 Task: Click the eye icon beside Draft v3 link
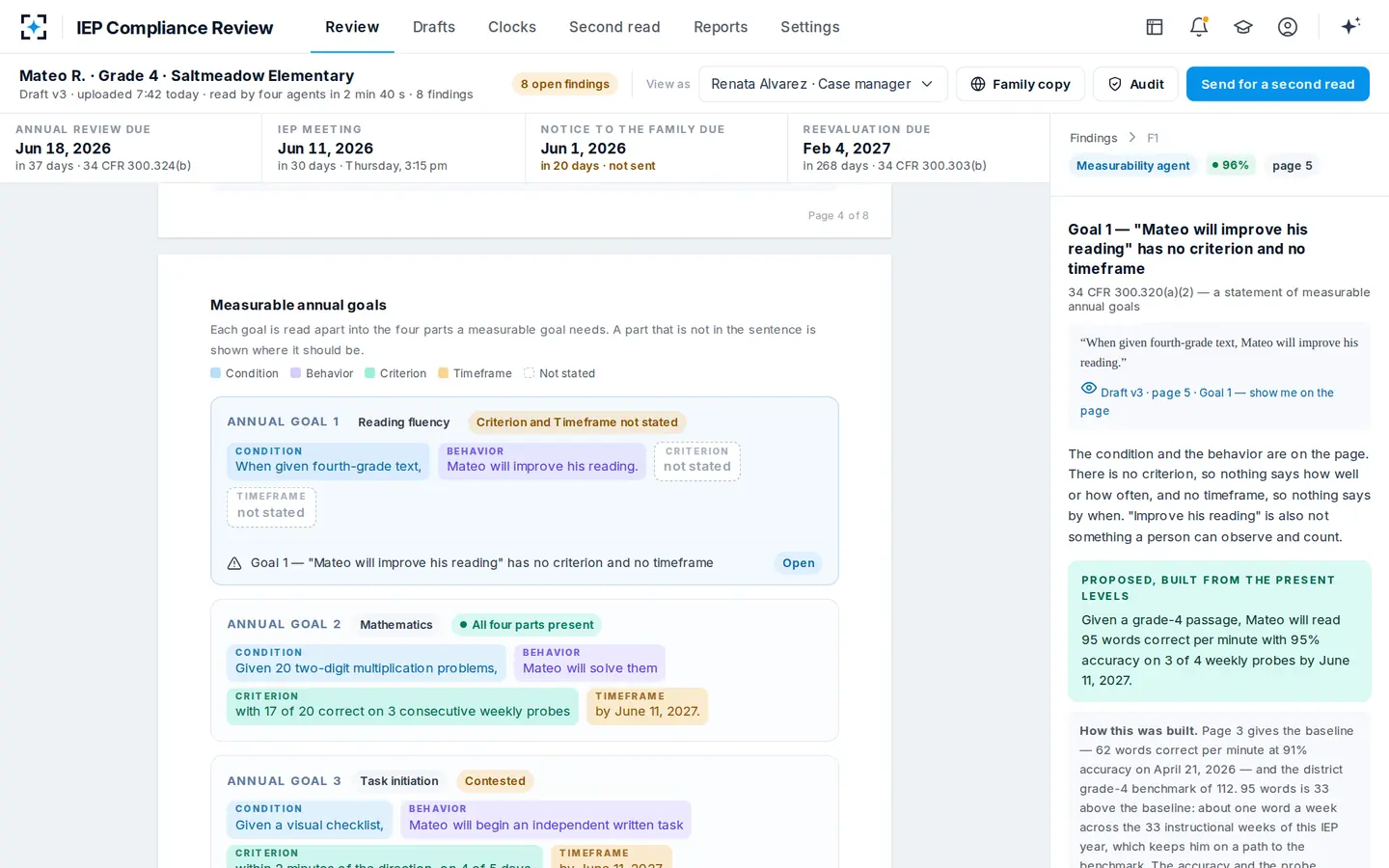1089,389
